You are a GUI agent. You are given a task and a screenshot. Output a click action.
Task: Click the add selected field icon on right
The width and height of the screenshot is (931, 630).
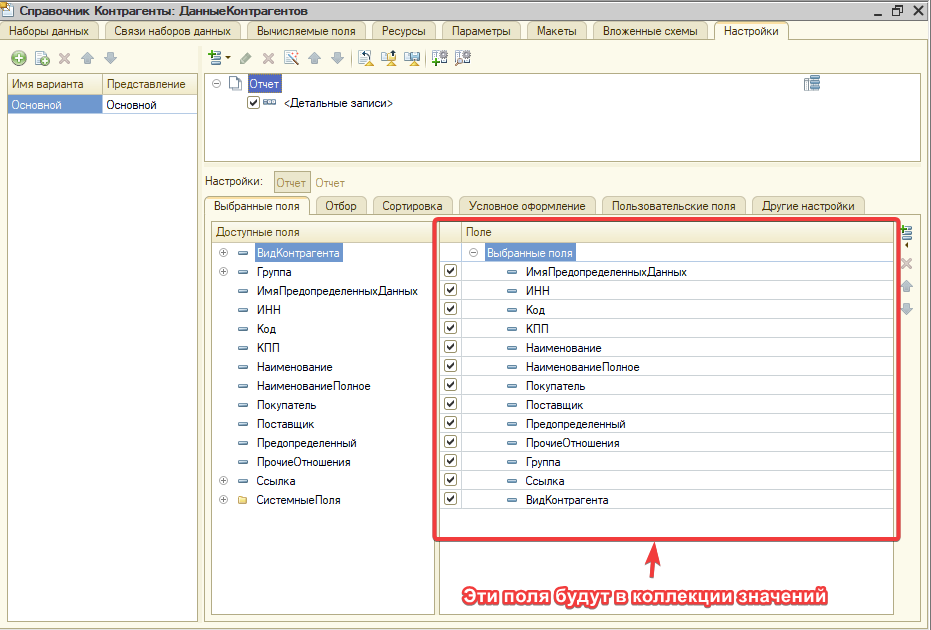[907, 234]
